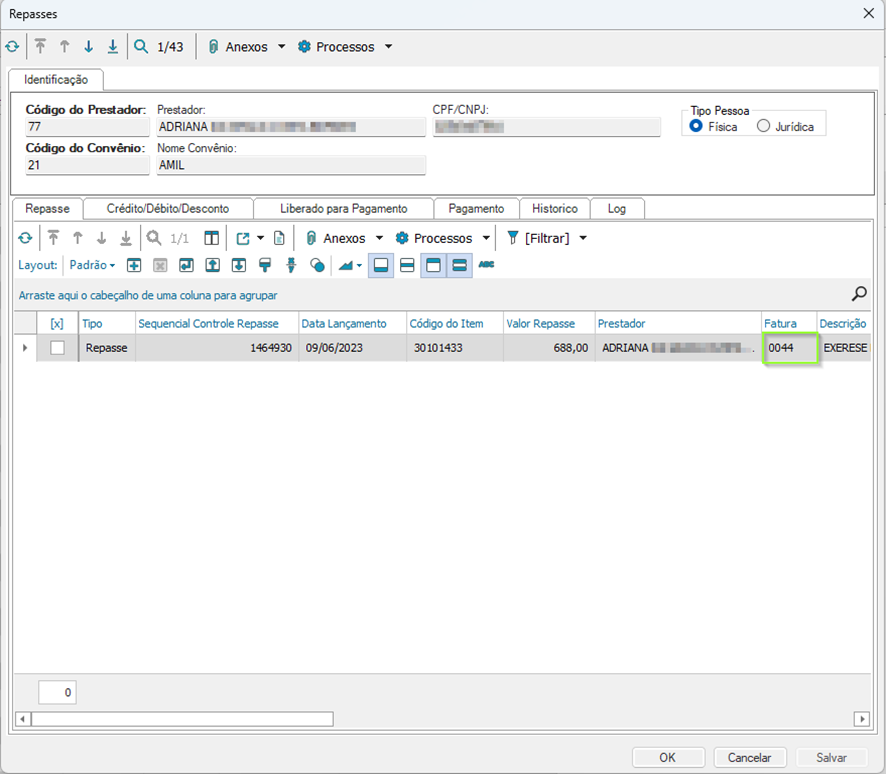
Task: Expand grid Processos dropdown arrow
Action: pyautogui.click(x=486, y=238)
